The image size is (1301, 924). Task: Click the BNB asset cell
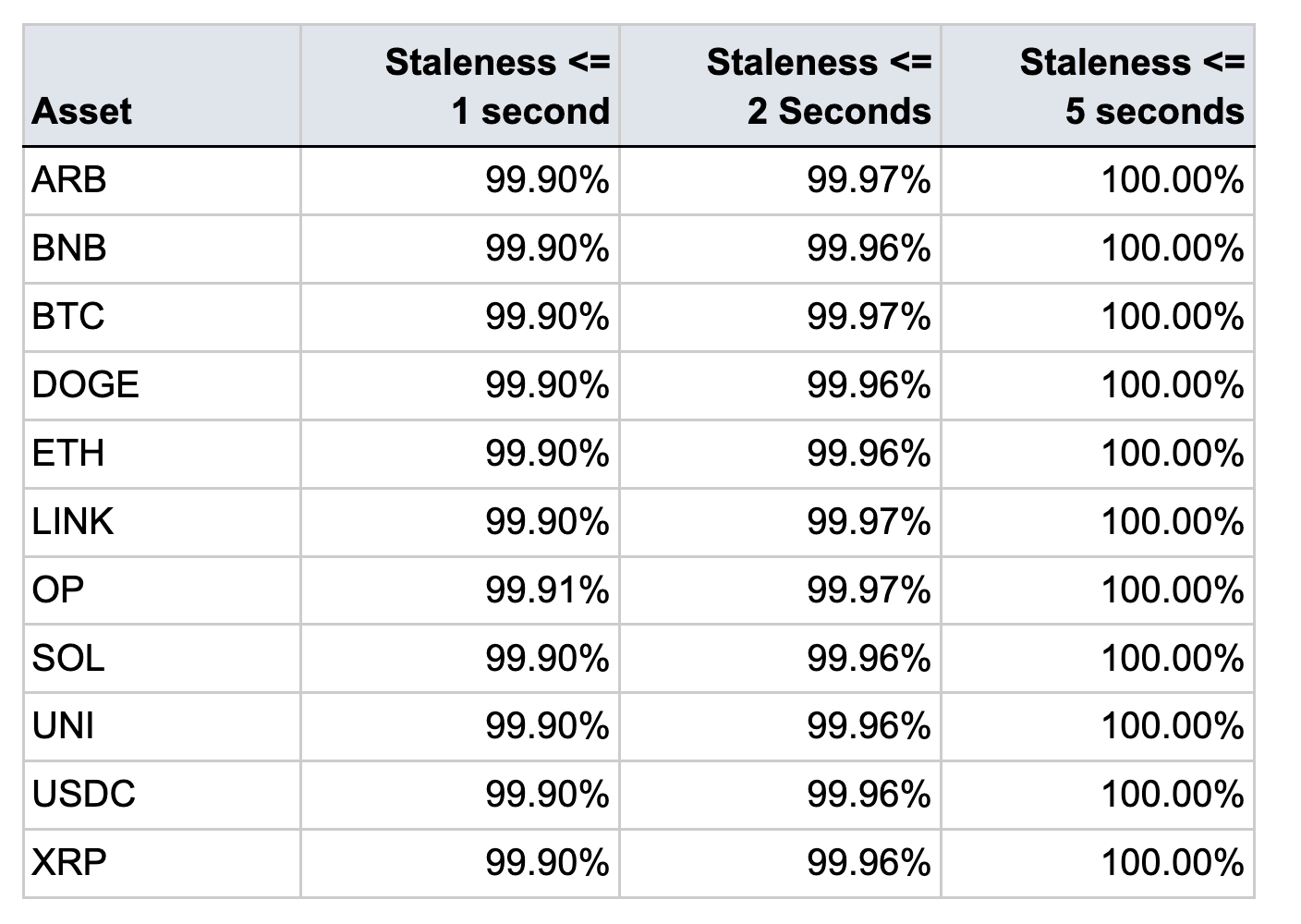tap(69, 248)
